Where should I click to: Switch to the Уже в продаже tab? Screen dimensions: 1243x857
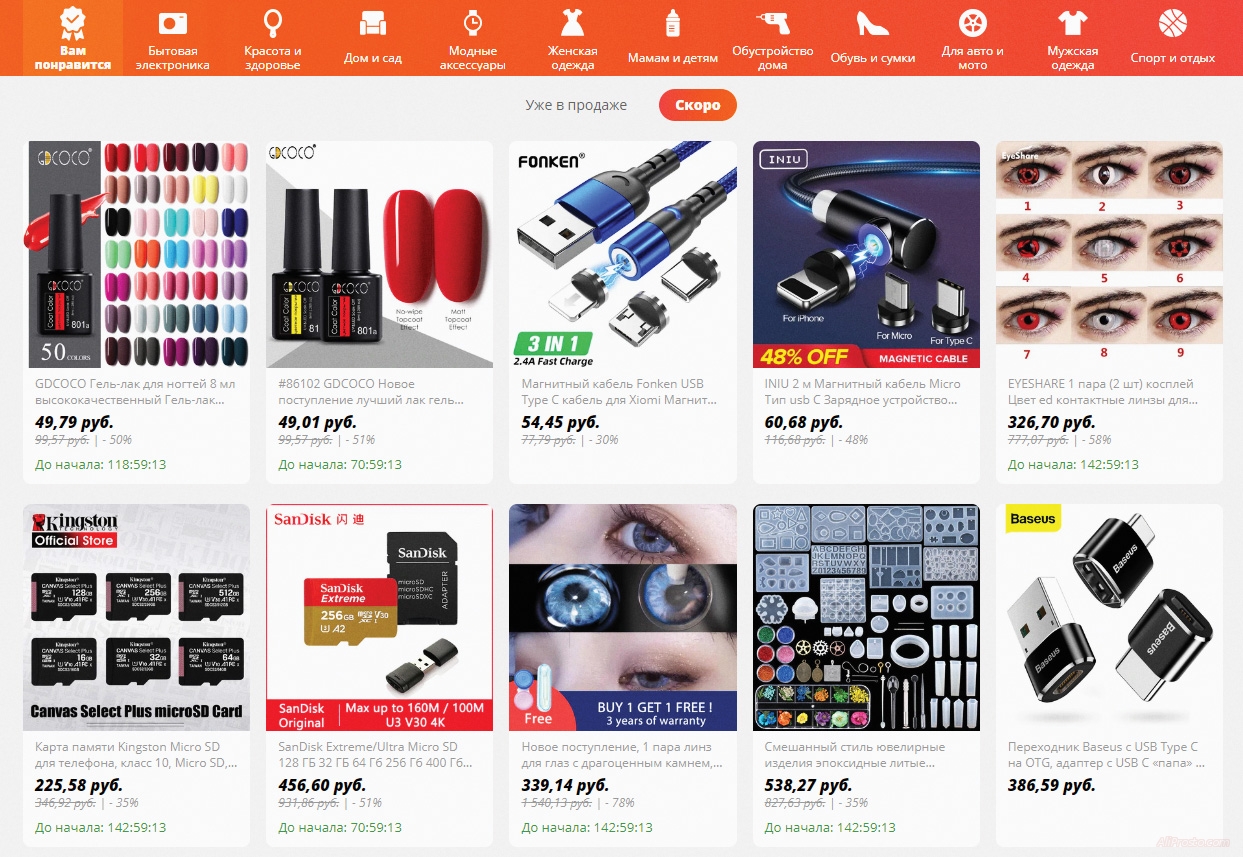click(576, 105)
